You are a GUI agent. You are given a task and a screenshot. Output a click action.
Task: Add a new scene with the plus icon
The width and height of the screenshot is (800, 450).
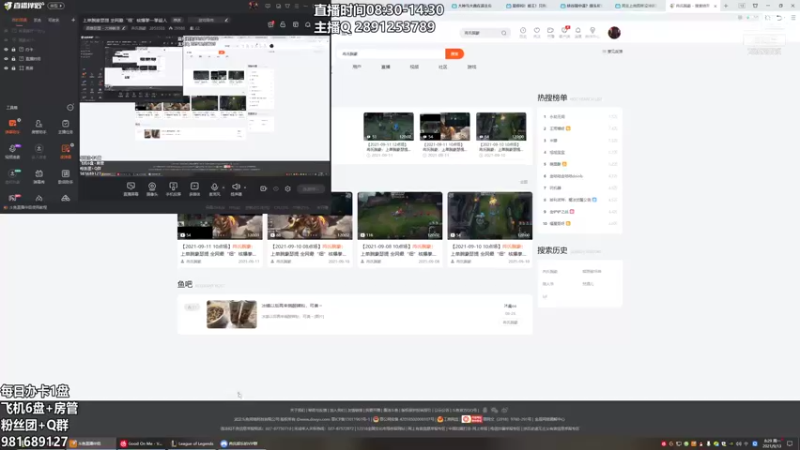pyautogui.click(x=73, y=20)
